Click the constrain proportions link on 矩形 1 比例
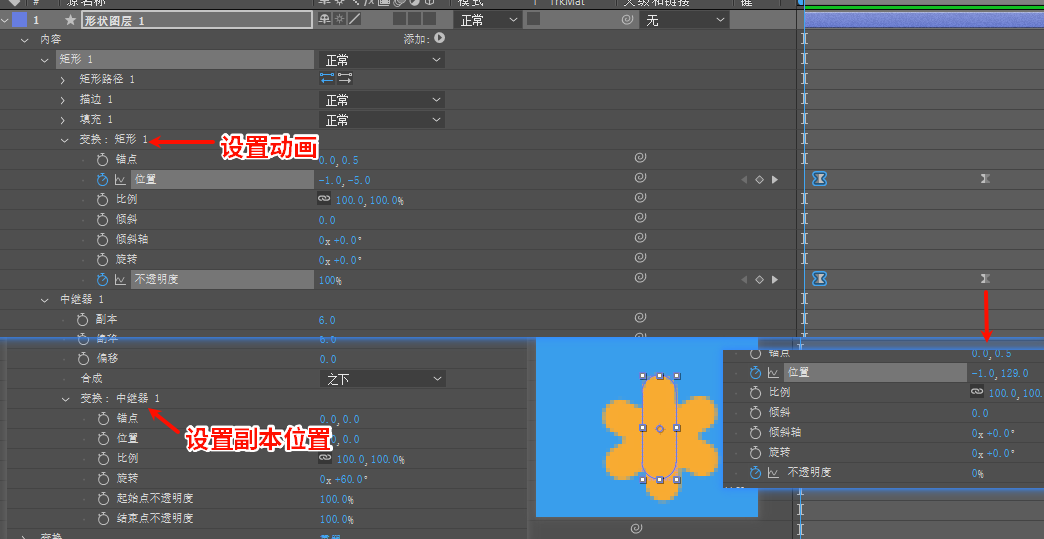Viewport: 1044px width, 539px height. pos(324,198)
